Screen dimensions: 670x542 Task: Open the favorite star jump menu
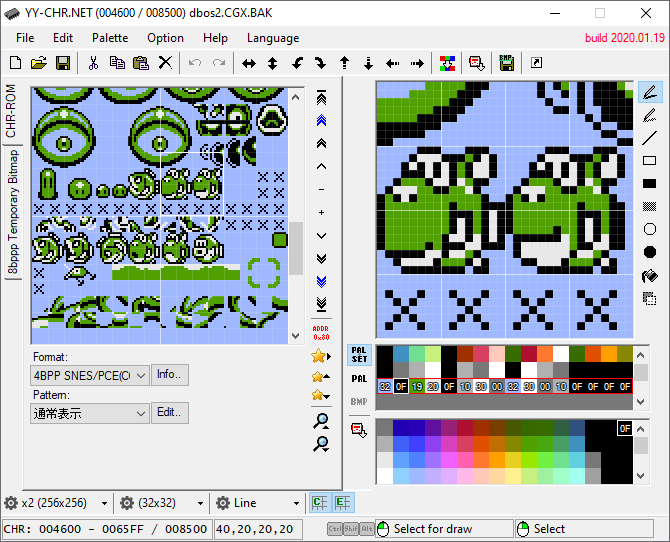click(321, 356)
